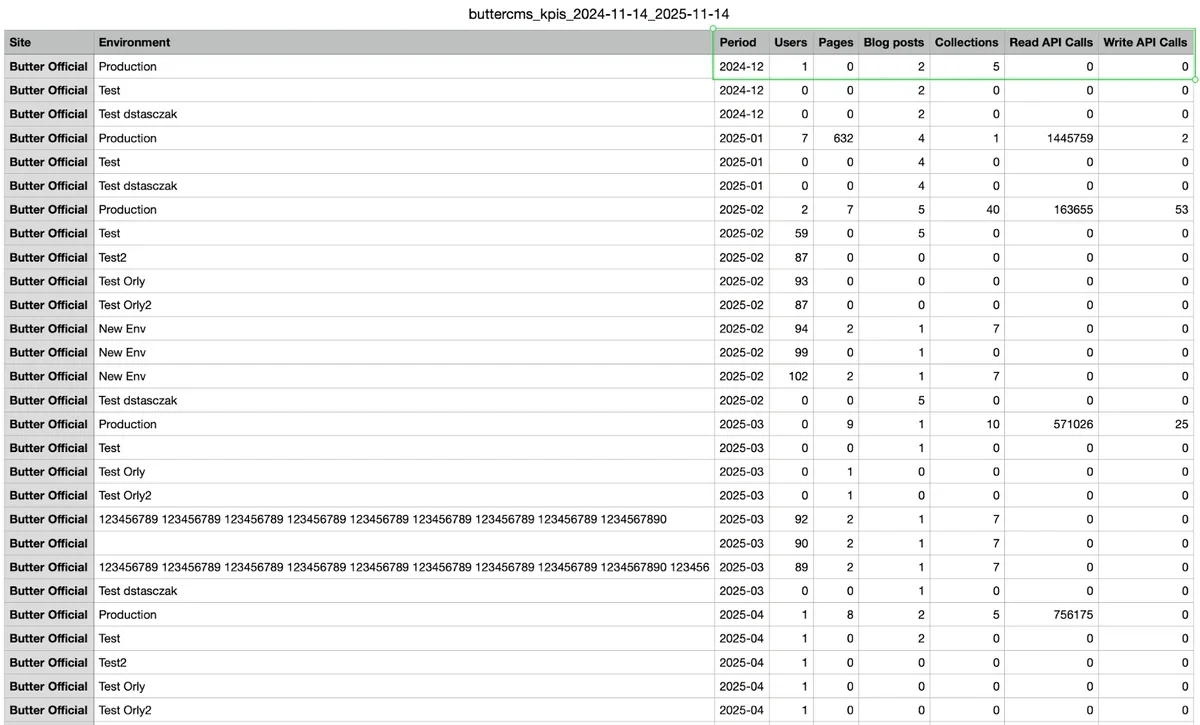Select the Period column header

point(738,42)
